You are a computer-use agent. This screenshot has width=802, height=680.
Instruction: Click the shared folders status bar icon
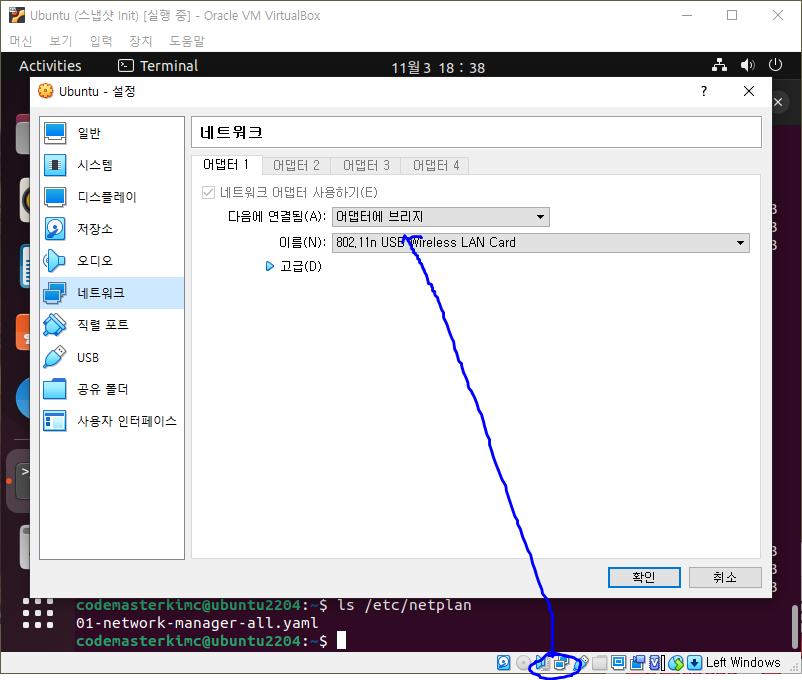coord(599,663)
